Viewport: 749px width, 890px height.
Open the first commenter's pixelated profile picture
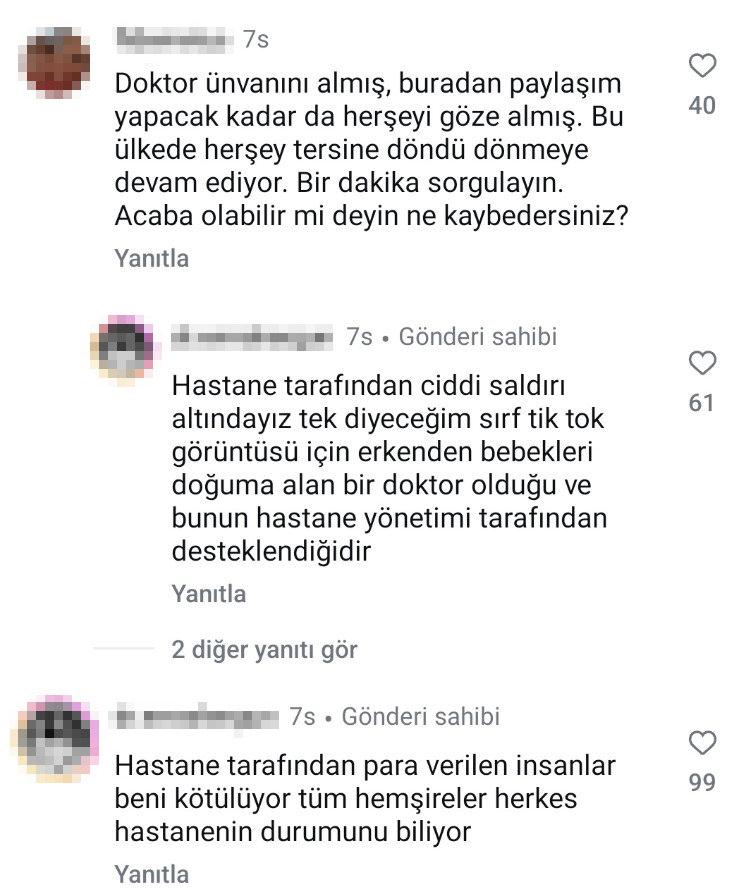[54, 62]
